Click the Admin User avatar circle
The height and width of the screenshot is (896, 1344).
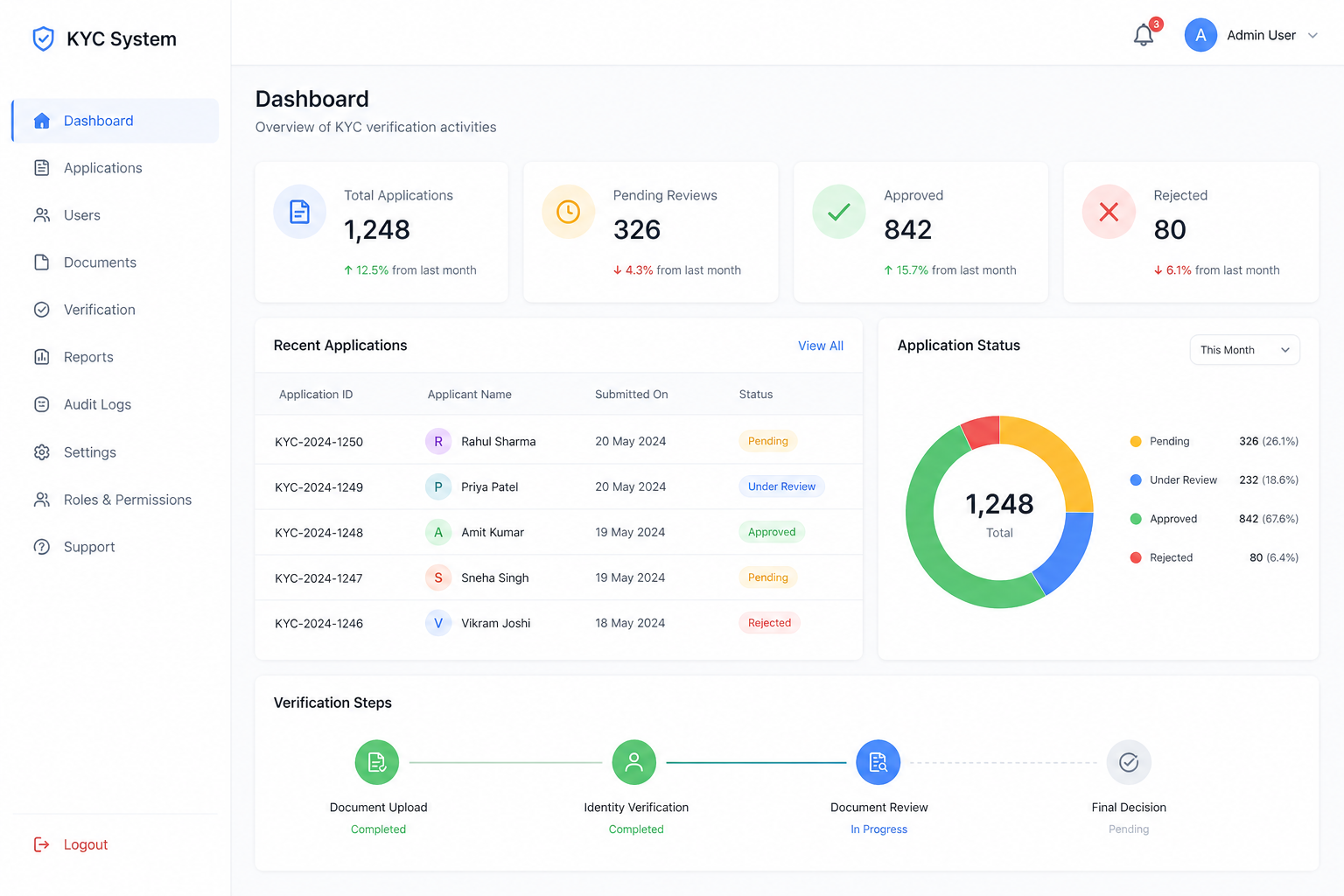(x=1200, y=35)
